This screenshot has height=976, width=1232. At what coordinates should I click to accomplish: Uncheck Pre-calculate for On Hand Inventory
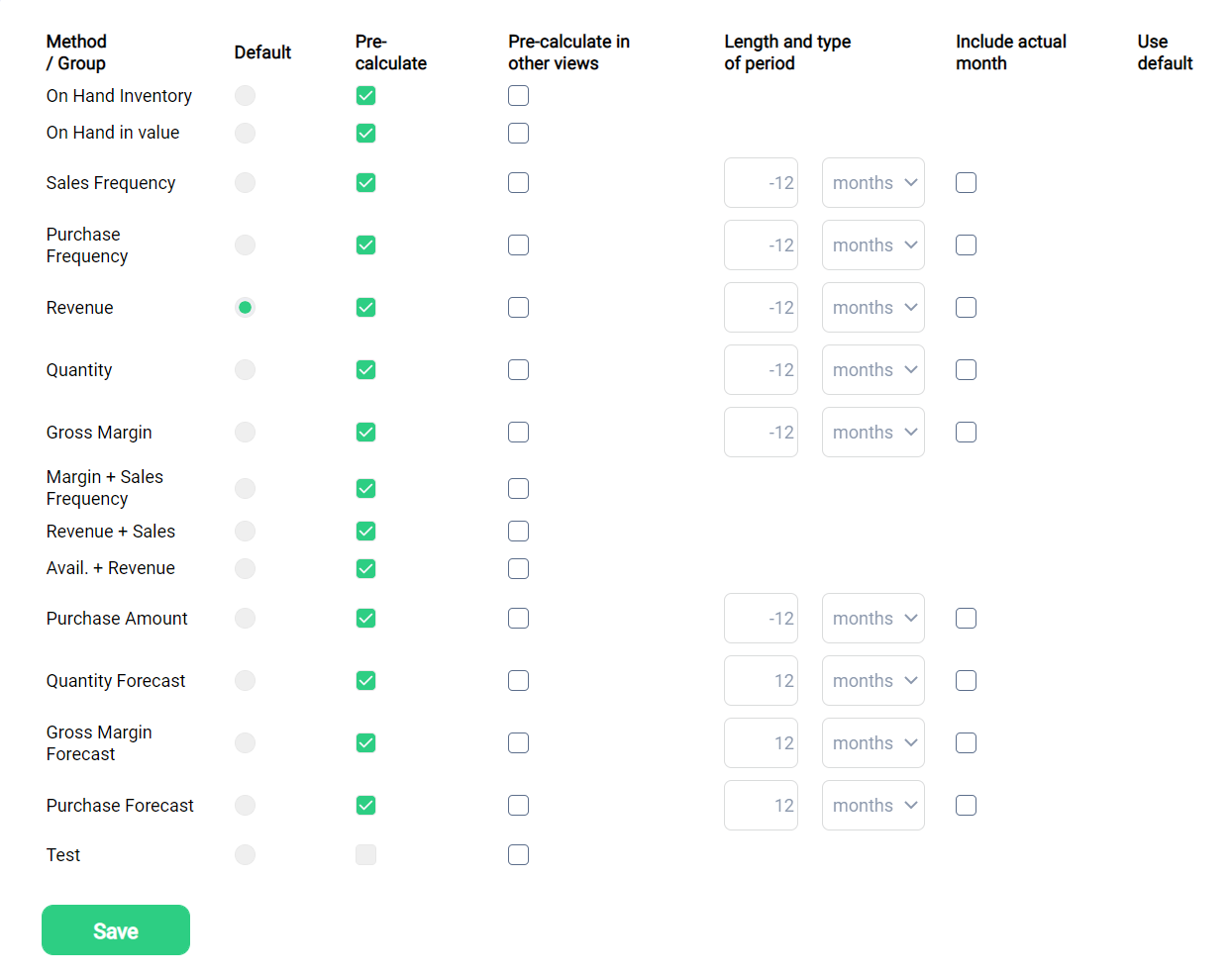tap(365, 96)
